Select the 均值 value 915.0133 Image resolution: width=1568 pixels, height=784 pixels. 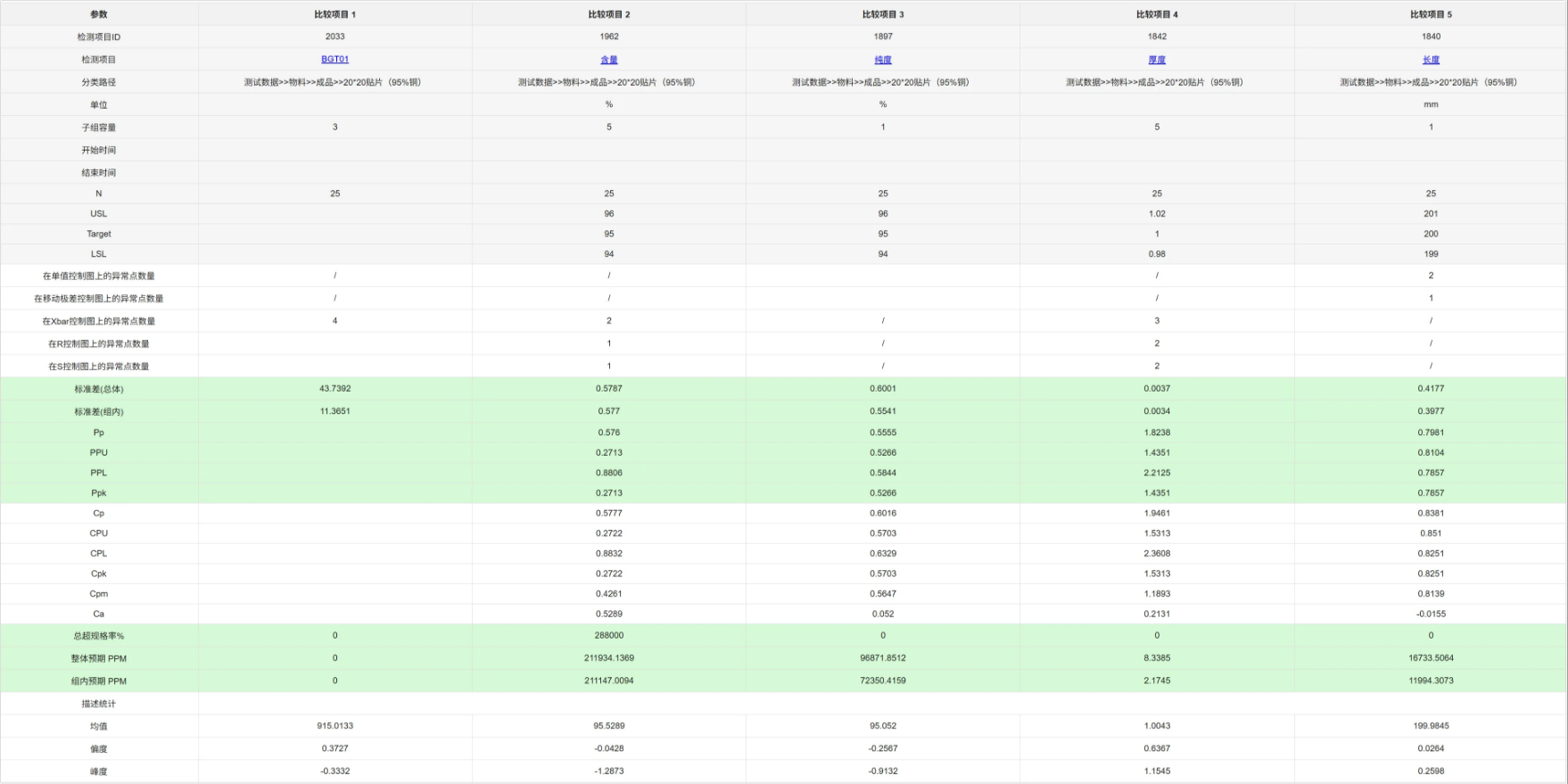[x=334, y=726]
